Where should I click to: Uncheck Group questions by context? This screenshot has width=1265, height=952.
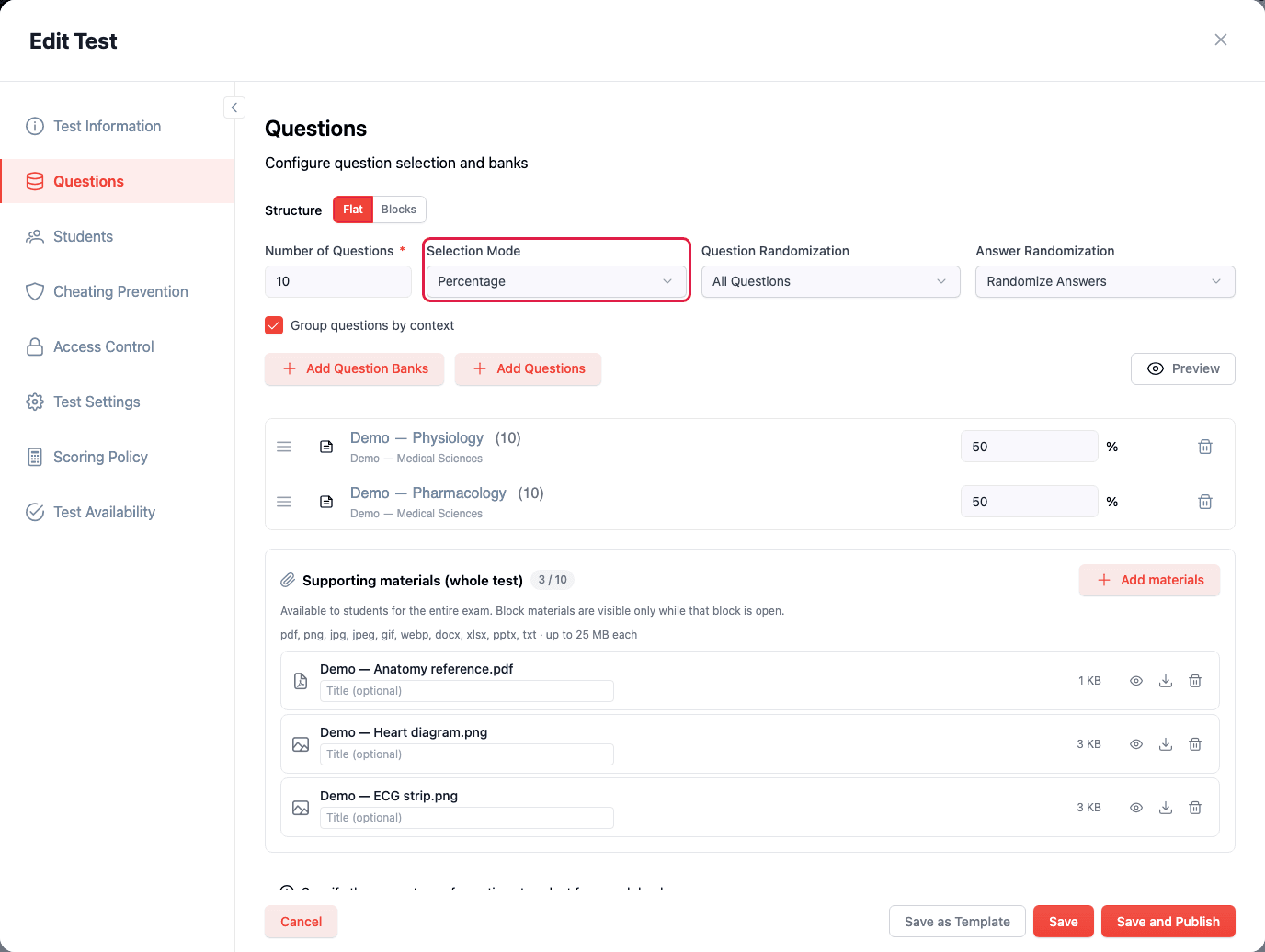274,325
